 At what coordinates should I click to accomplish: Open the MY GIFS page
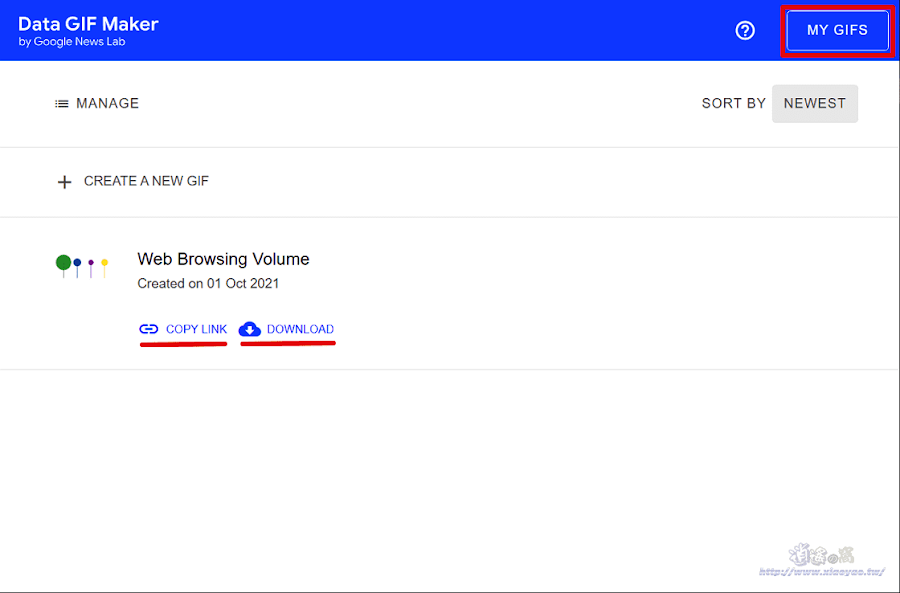pyautogui.click(x=837, y=30)
